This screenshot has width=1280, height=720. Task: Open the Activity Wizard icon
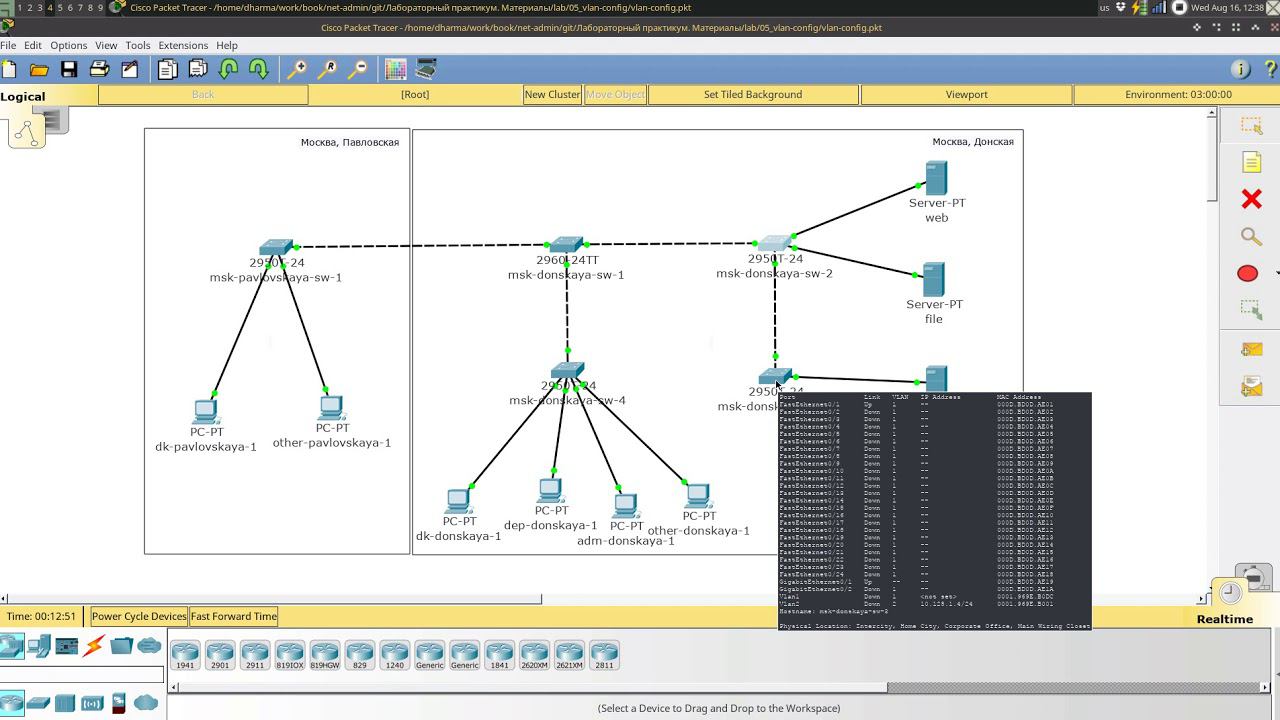click(129, 69)
